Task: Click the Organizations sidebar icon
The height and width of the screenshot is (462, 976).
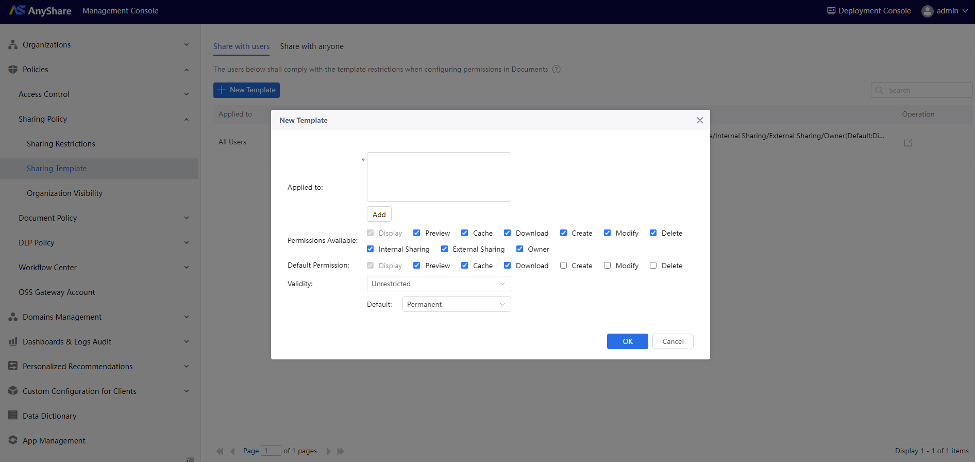Action: pyautogui.click(x=13, y=45)
